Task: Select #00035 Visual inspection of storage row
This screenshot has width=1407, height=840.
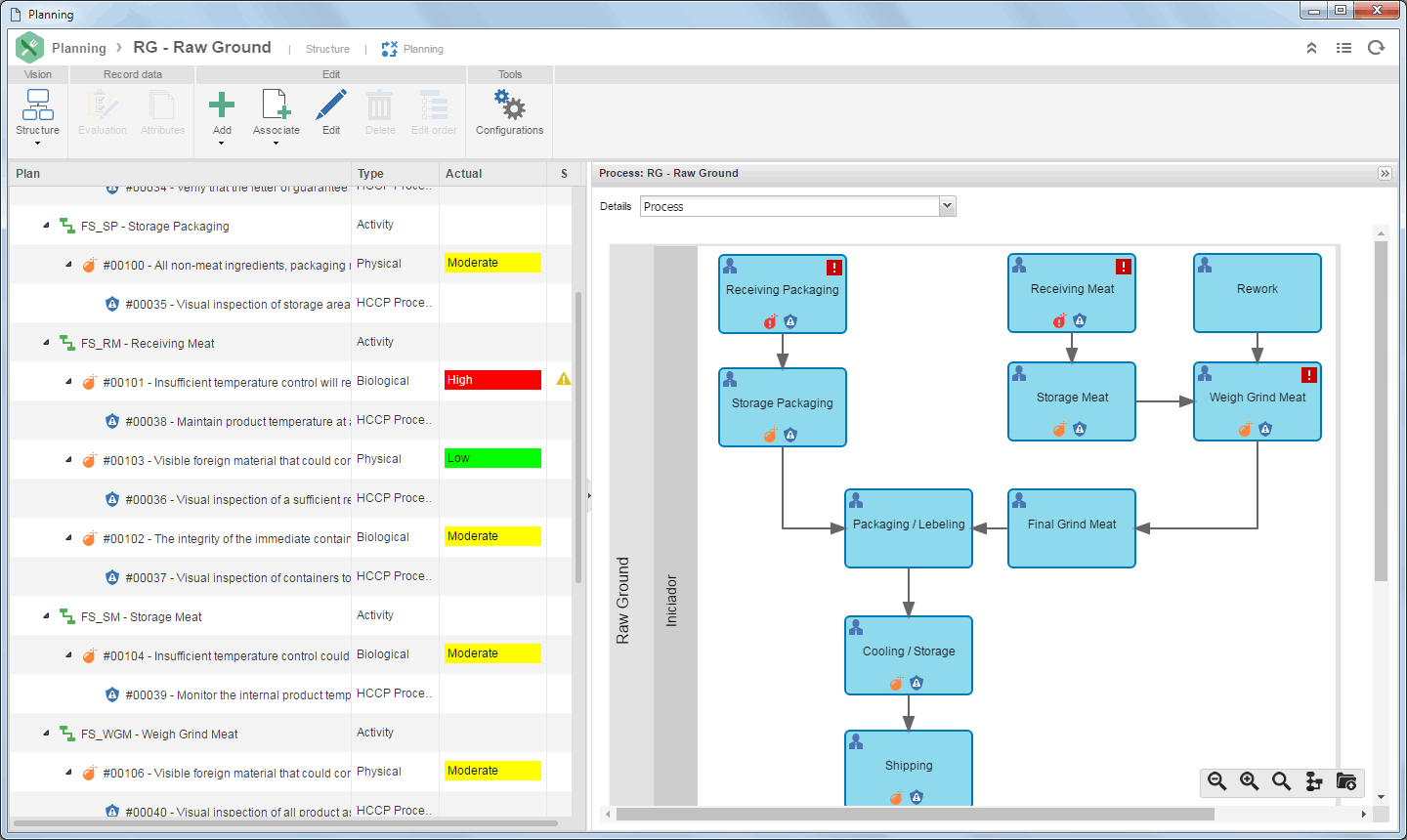Action: tap(290, 304)
